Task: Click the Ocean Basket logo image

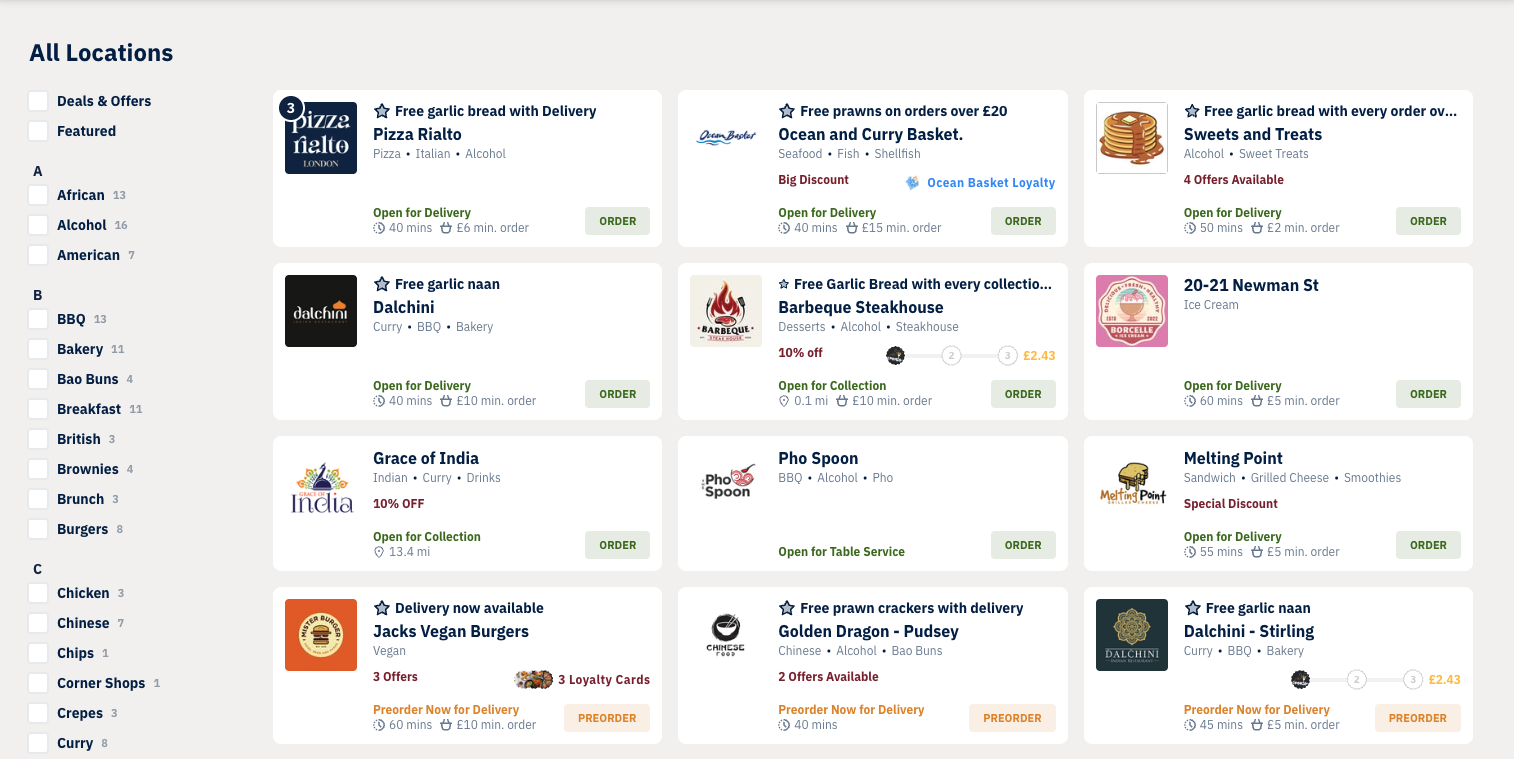Action: (726, 138)
